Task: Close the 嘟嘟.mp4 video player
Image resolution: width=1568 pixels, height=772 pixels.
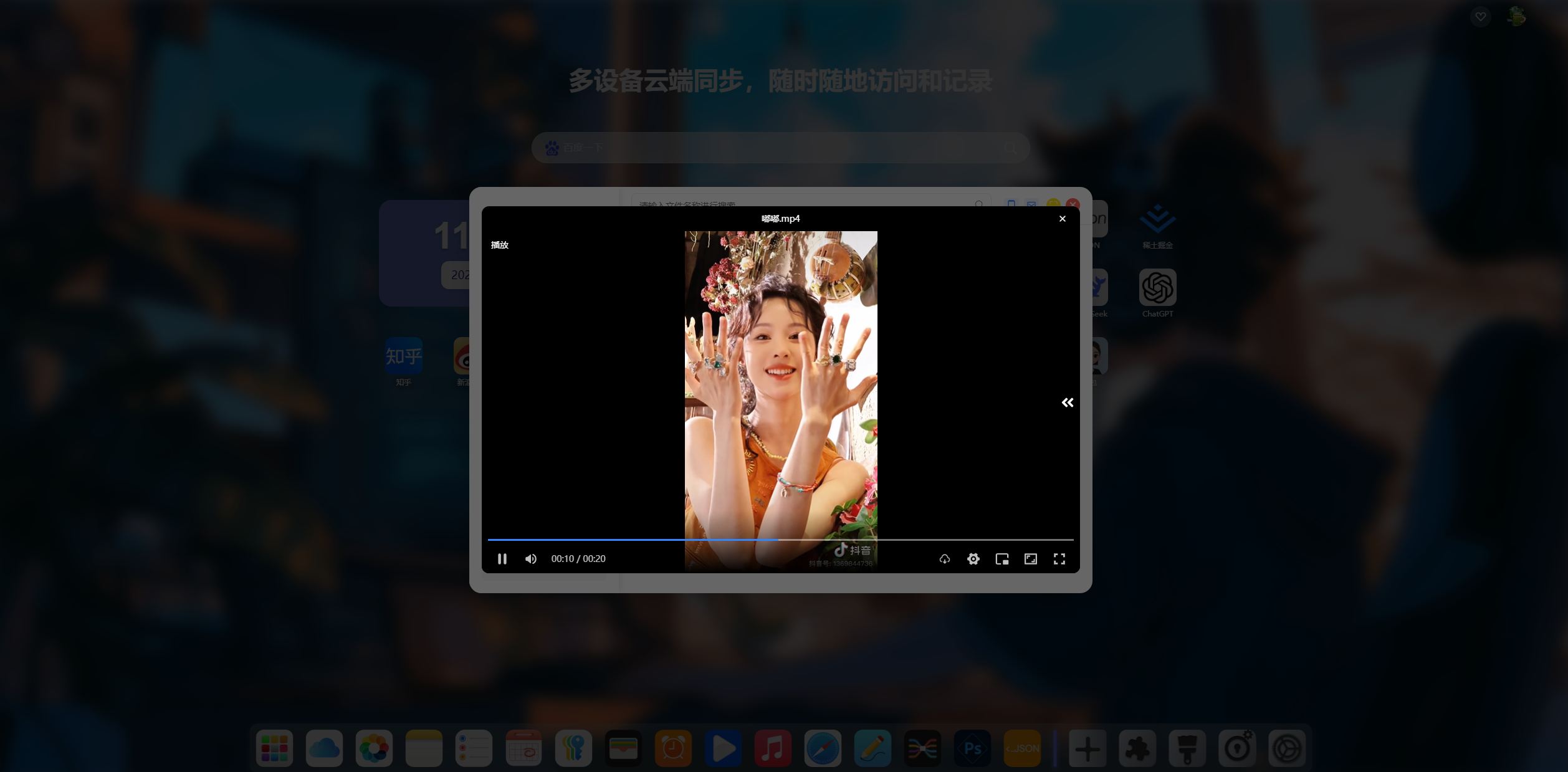Action: pyautogui.click(x=1062, y=219)
